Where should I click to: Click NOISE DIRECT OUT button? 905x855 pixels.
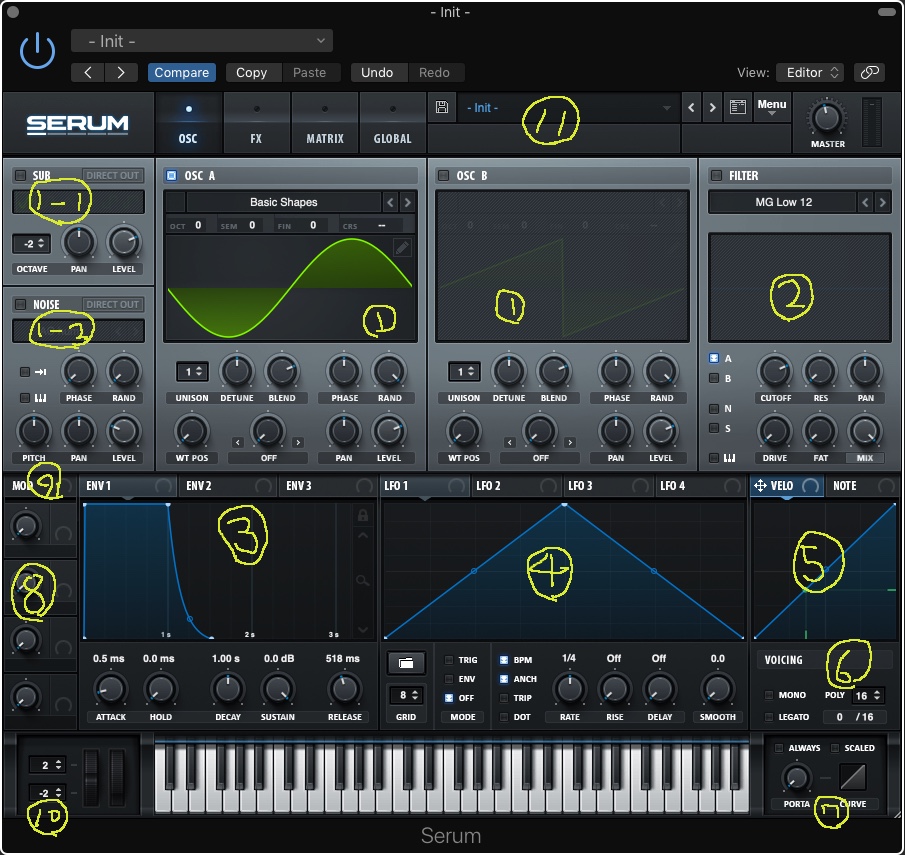coord(113,304)
